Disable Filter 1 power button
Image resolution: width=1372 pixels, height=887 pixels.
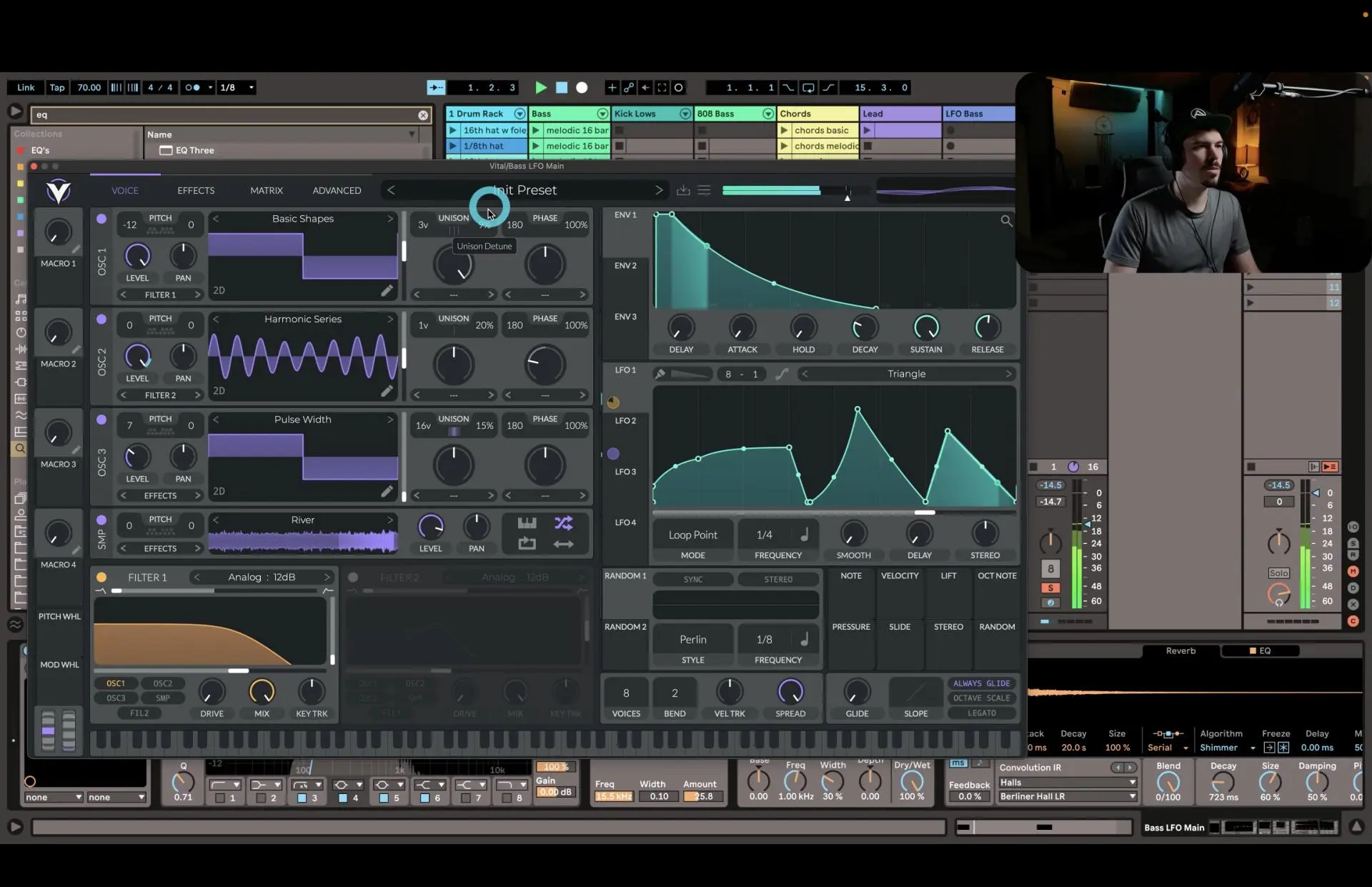coord(101,578)
